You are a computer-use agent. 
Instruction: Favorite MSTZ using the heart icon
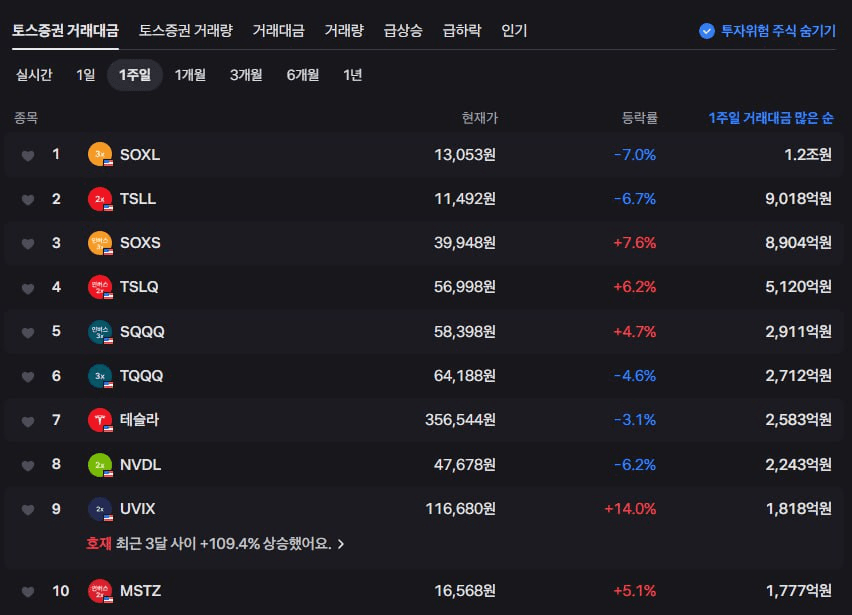coord(28,592)
